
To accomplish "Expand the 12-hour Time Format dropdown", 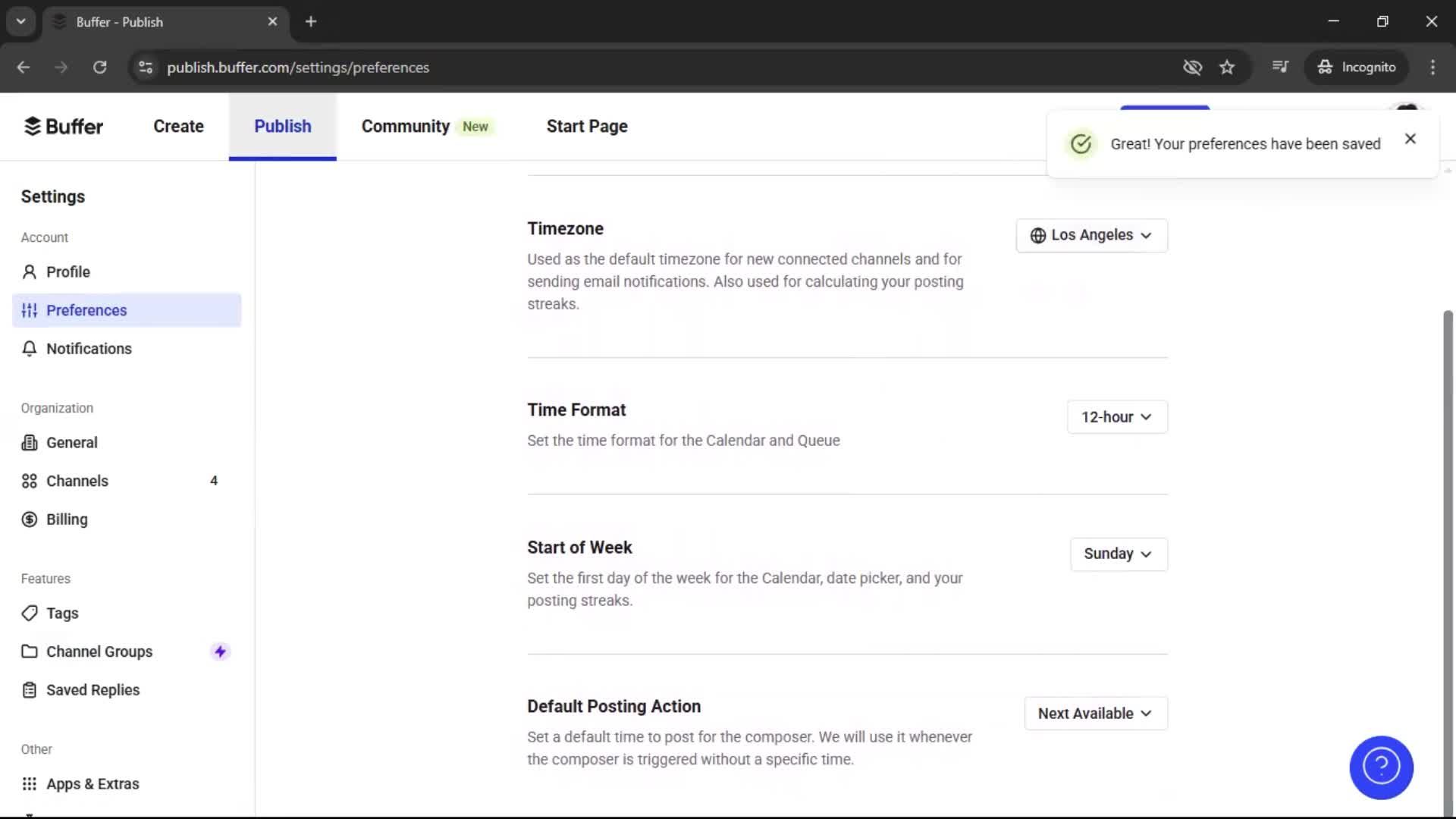I will tap(1116, 416).
